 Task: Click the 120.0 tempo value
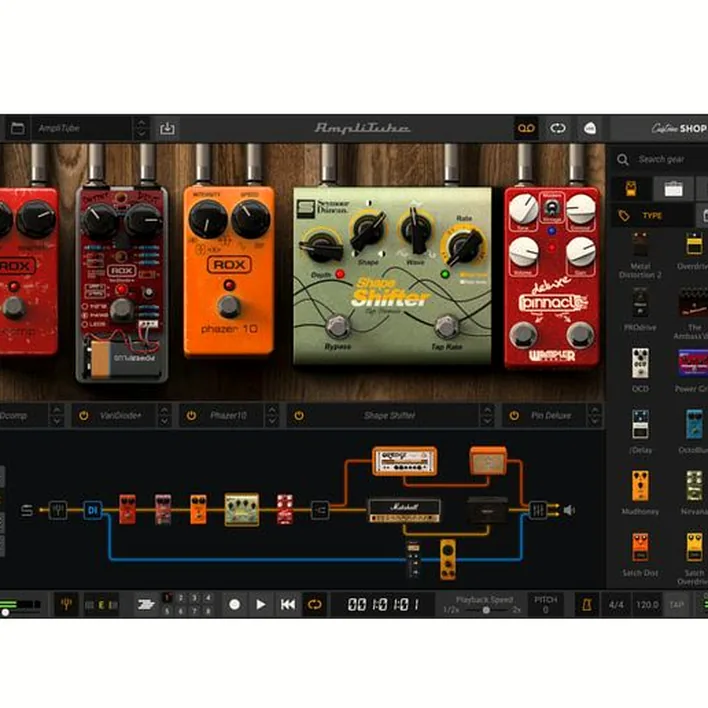pyautogui.click(x=647, y=605)
